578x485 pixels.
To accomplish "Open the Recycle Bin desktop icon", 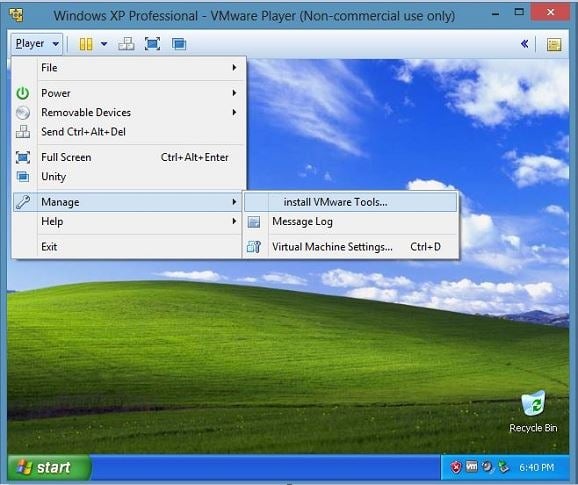I will [533, 404].
